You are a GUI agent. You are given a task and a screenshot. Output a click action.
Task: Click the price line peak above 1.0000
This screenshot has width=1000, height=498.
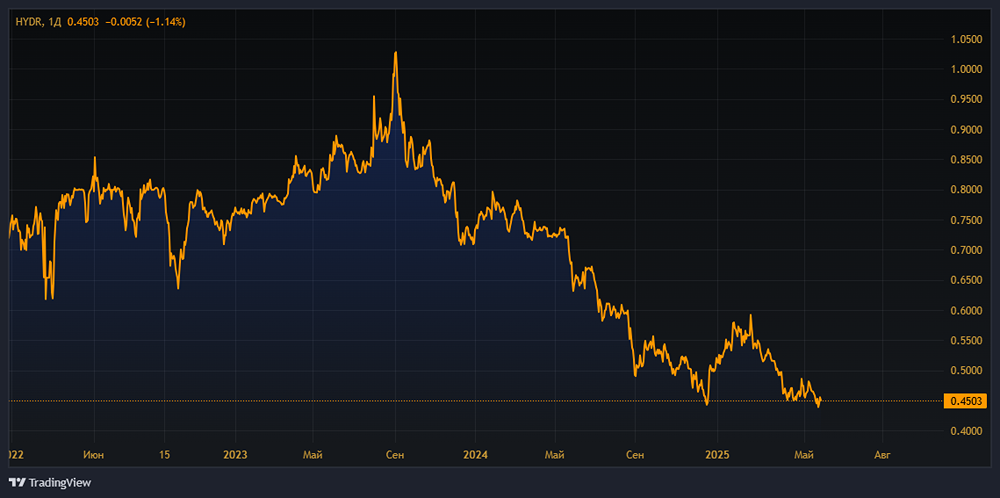pyautogui.click(x=396, y=54)
